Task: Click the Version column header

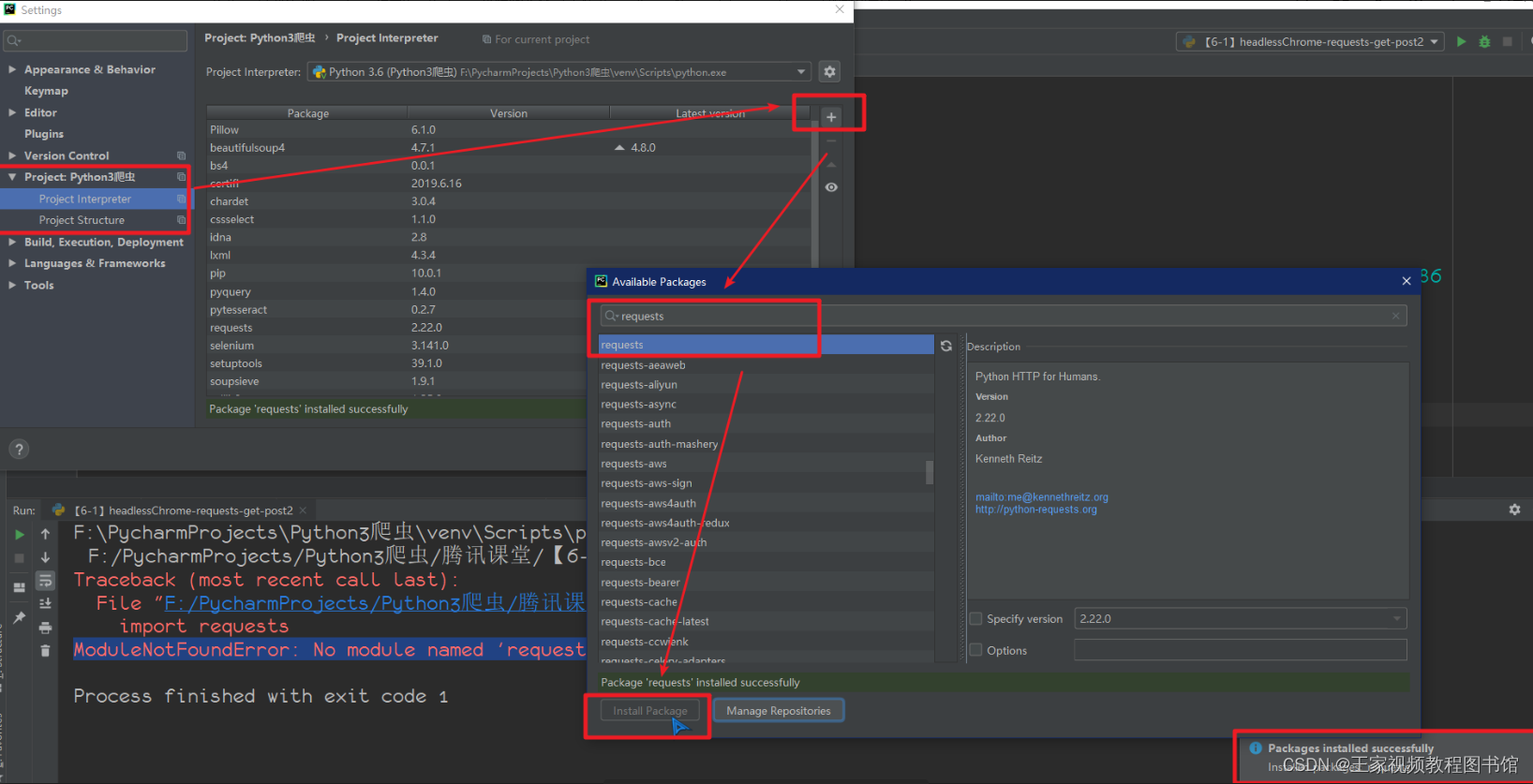Action: click(x=509, y=113)
